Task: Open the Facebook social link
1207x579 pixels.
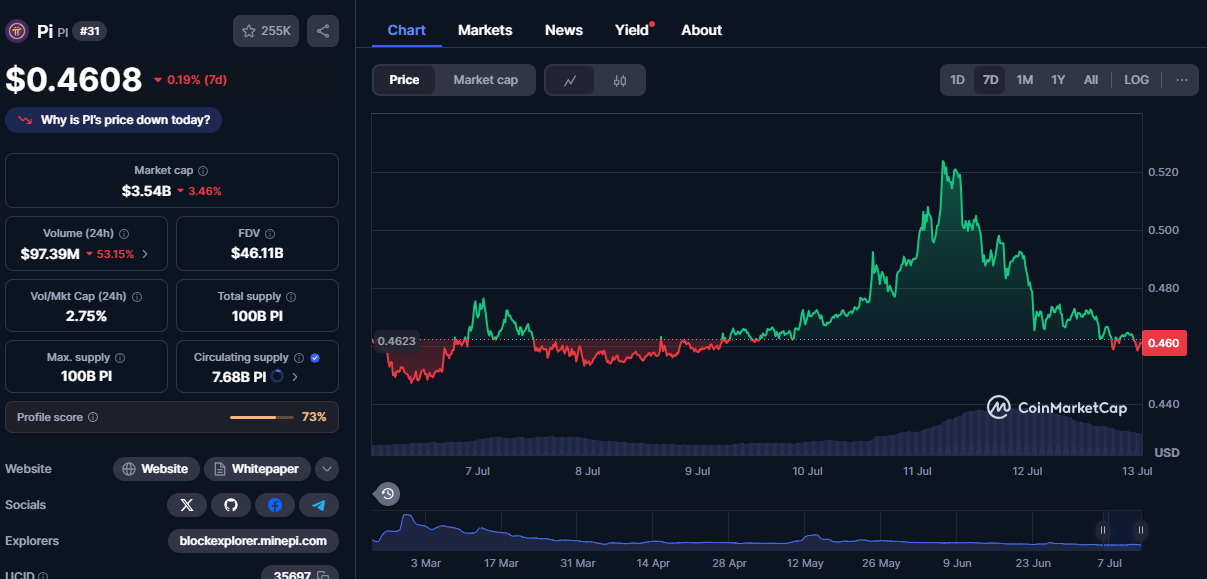Action: [x=275, y=505]
